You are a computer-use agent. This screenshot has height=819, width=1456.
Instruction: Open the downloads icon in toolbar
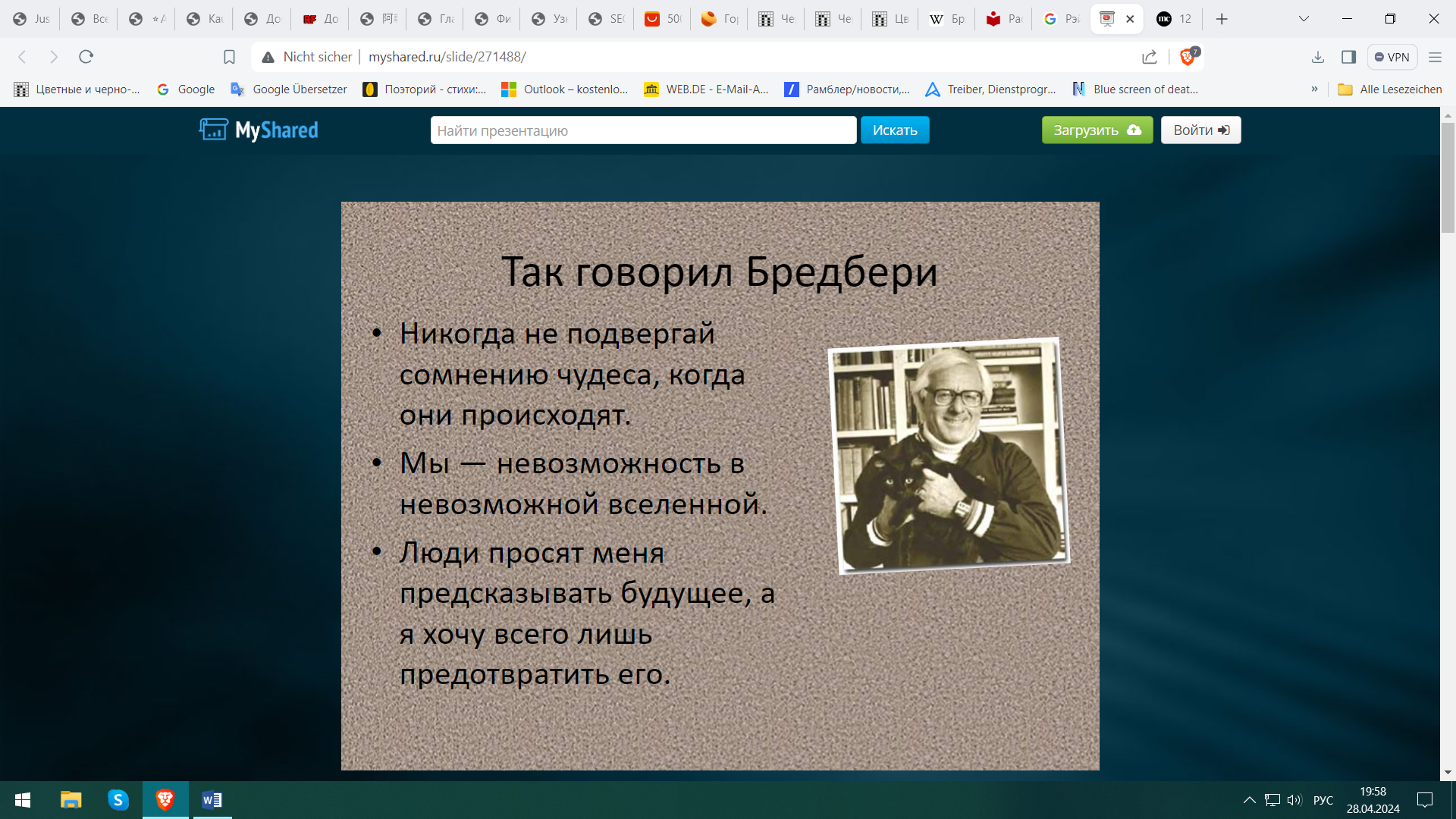(1318, 57)
